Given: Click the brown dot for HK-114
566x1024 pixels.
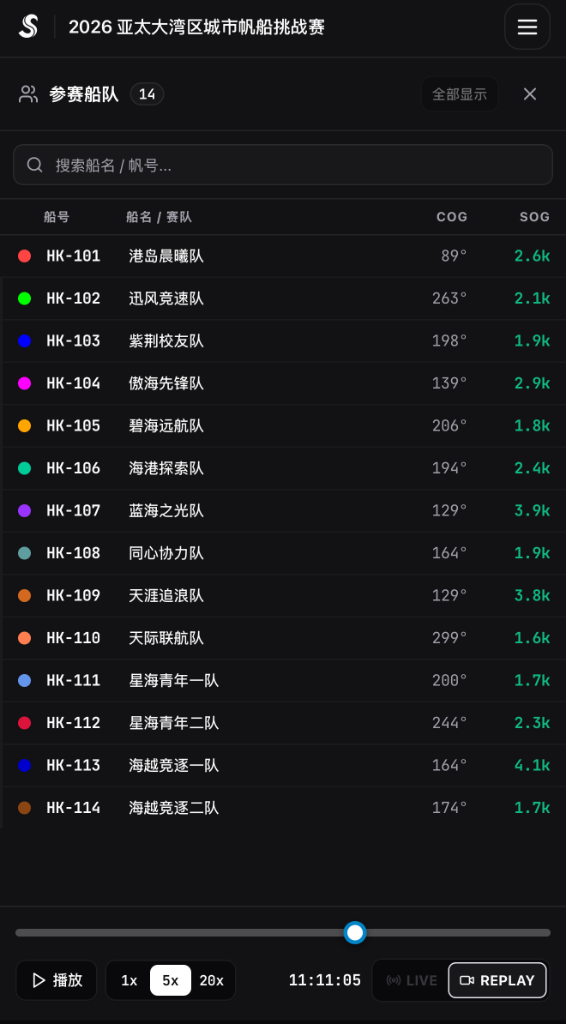Looking at the screenshot, I should coord(24,808).
